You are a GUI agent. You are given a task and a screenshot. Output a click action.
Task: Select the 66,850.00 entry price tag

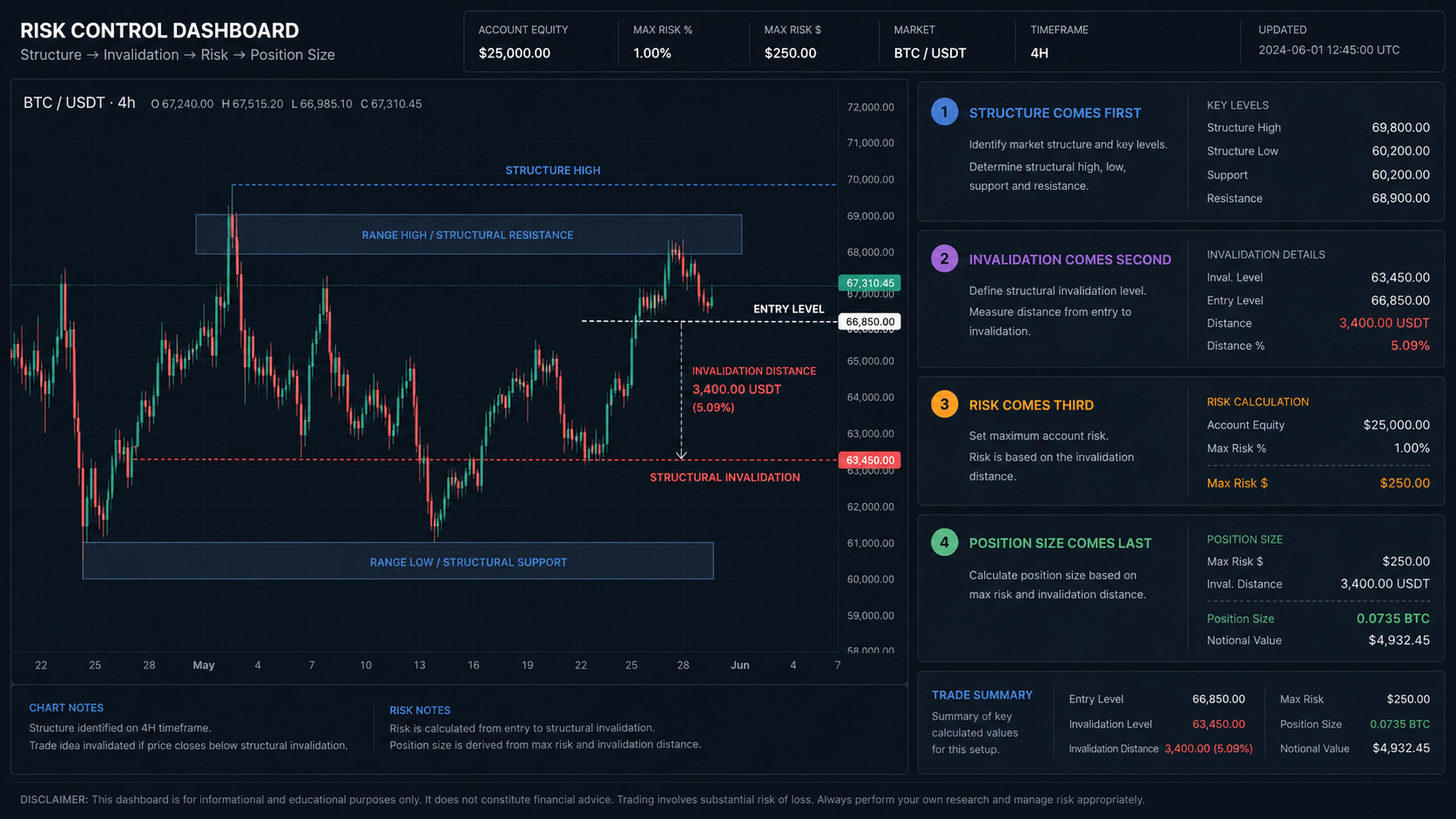click(869, 322)
